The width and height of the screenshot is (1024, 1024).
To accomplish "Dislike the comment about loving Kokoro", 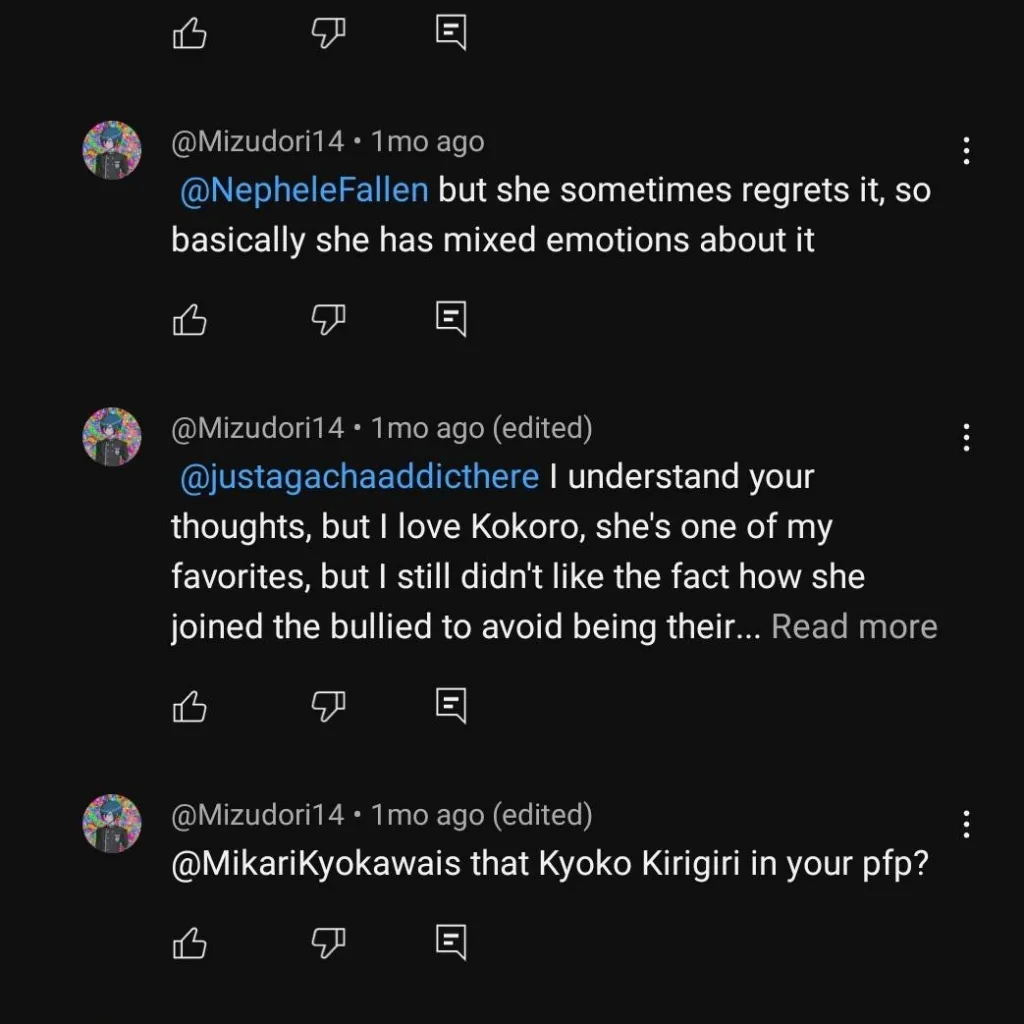I will pos(327,707).
